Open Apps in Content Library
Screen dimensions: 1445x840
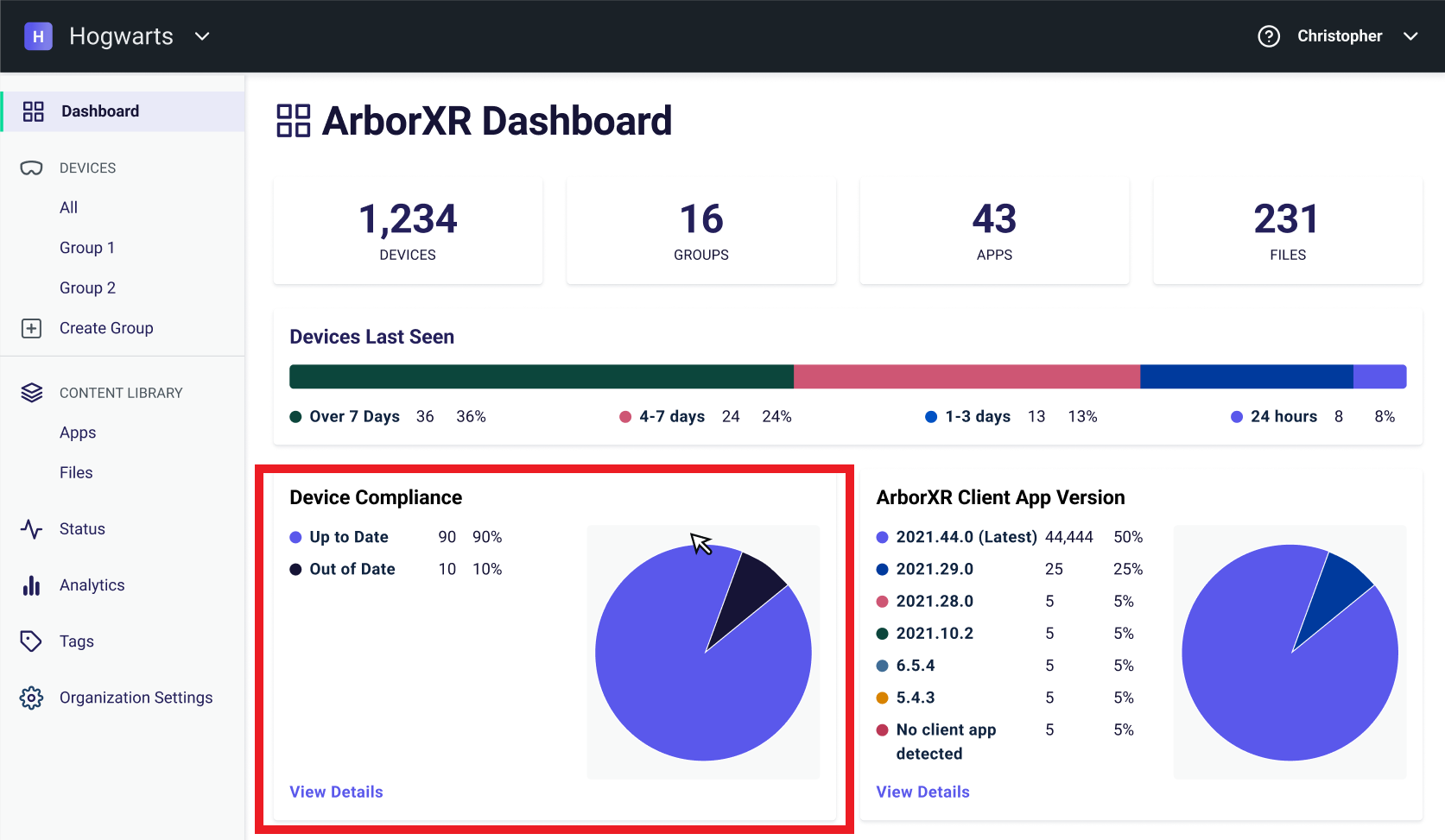pyautogui.click(x=78, y=433)
